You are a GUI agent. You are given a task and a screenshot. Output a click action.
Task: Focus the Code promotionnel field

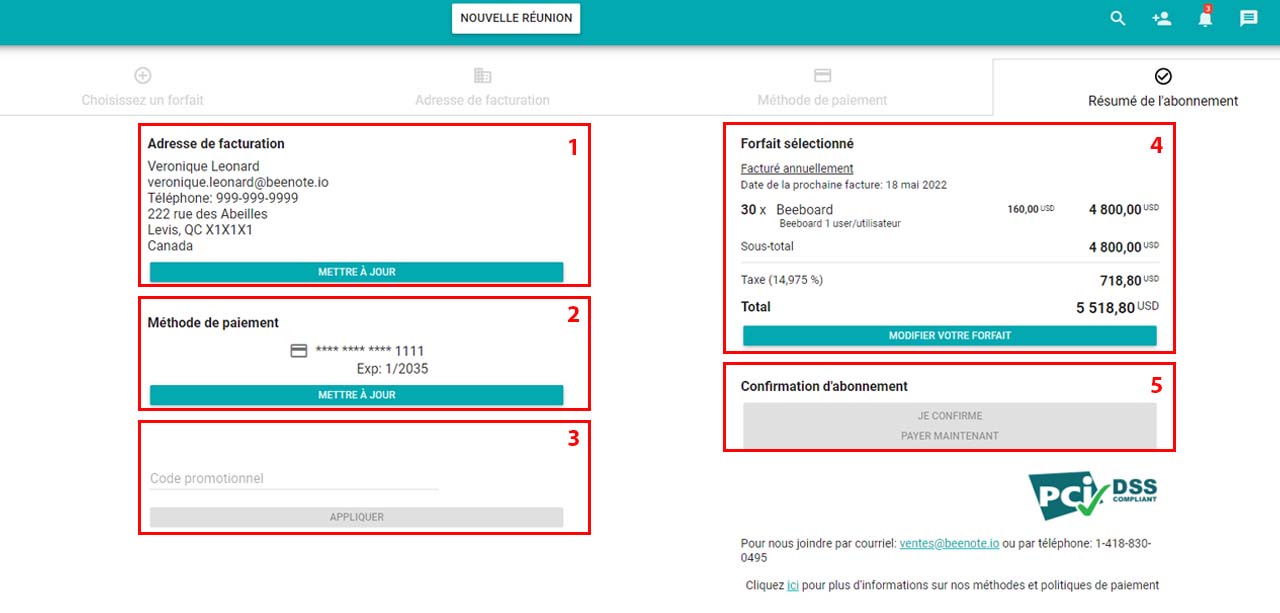[294, 479]
